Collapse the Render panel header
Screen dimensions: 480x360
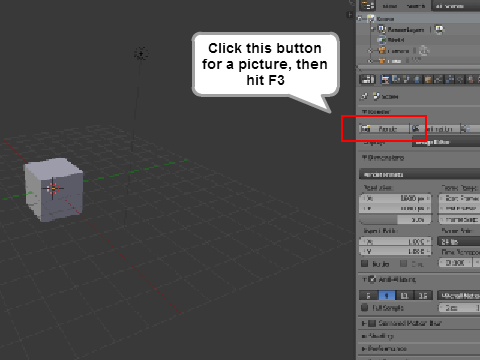tap(377, 111)
